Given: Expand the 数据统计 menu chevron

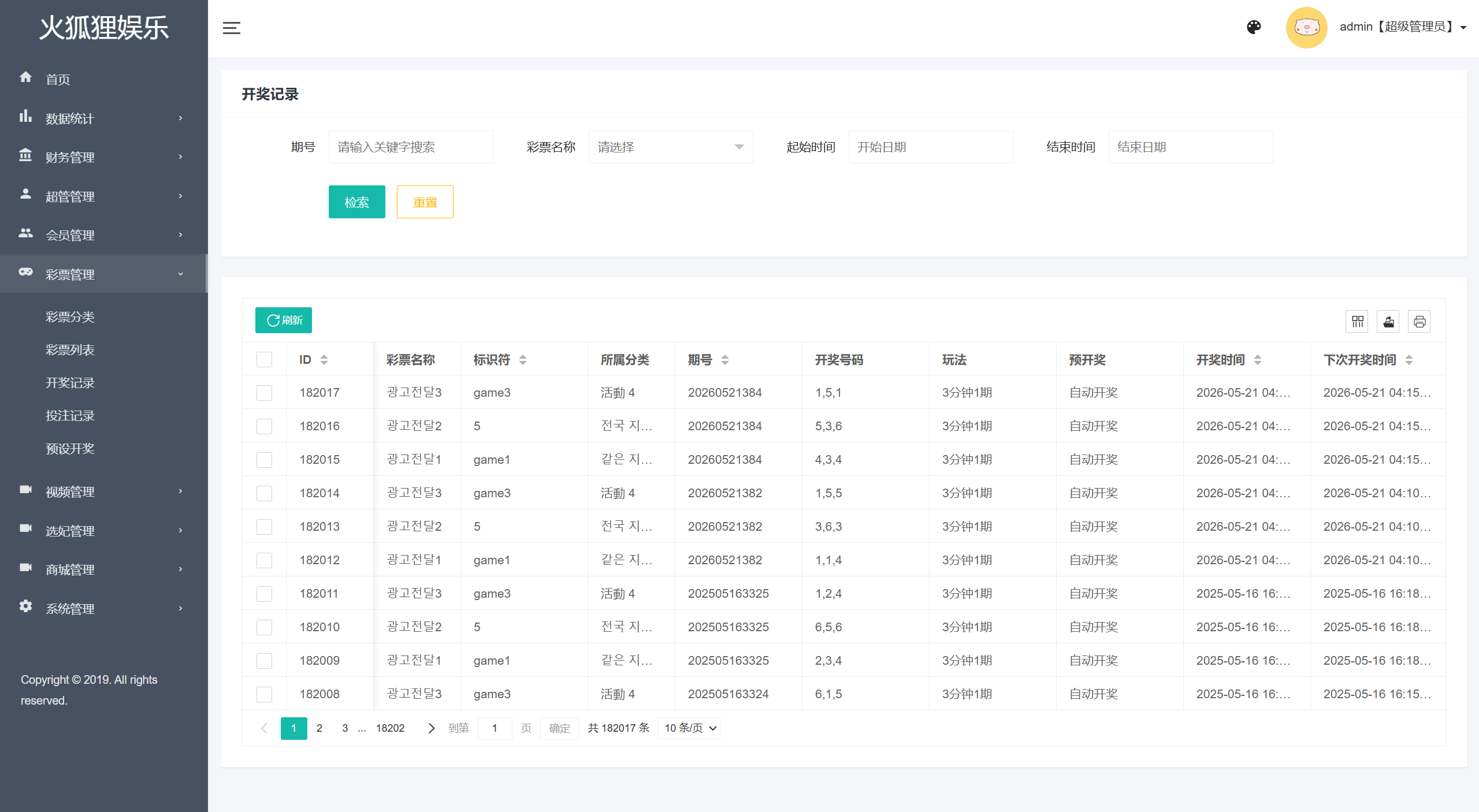Looking at the screenshot, I should coord(180,118).
